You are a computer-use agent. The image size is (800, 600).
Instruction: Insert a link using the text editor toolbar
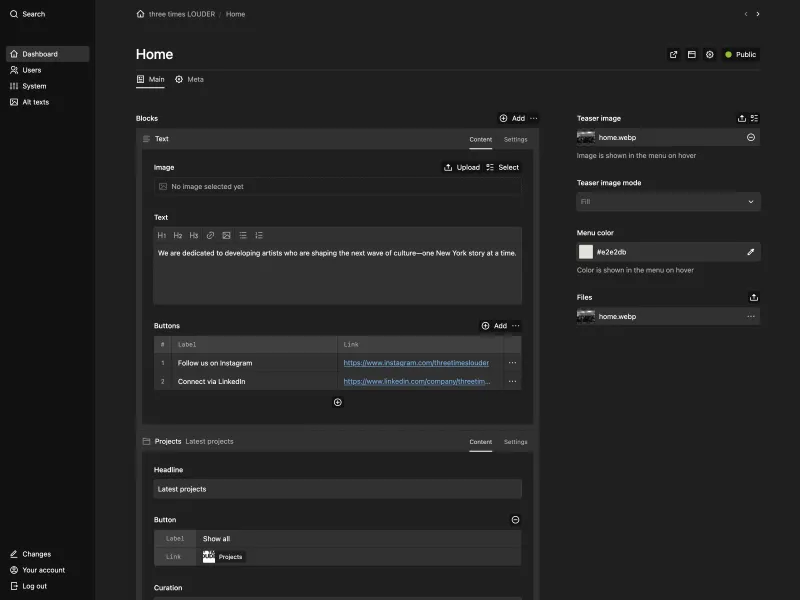tap(210, 235)
